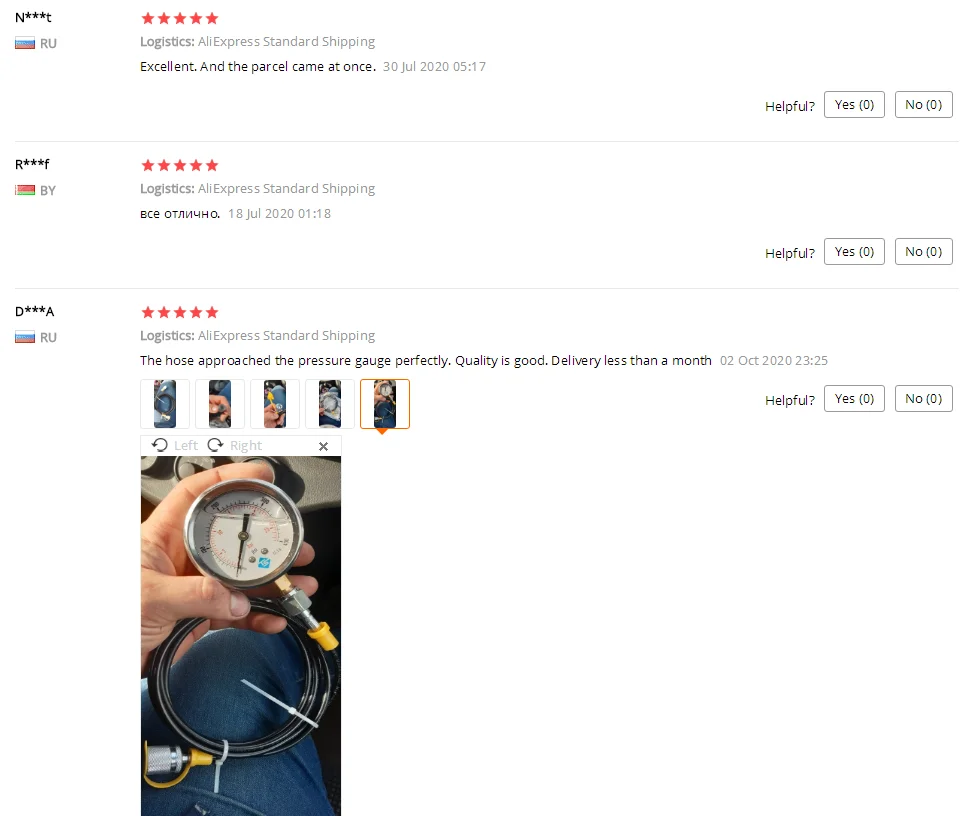This screenshot has height=816, width=962.
Task: Vote No on N***t's review
Action: click(x=923, y=104)
